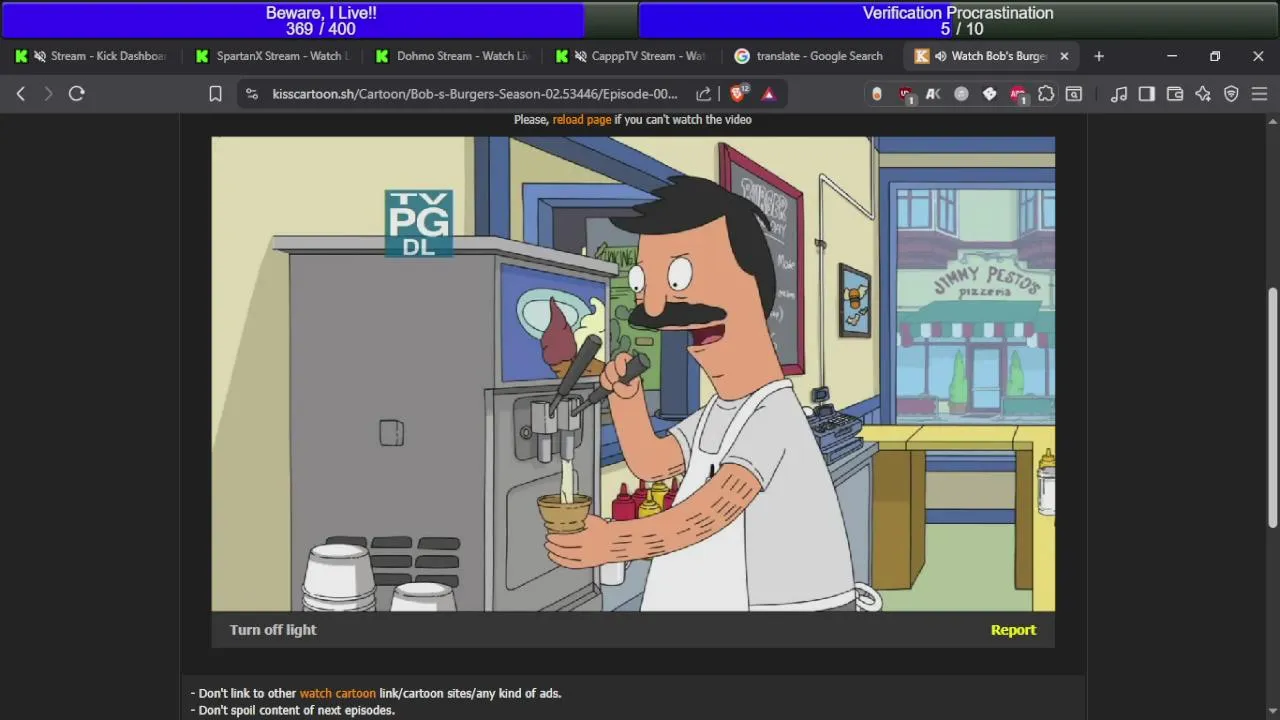1280x720 pixels.
Task: Unmute the CapppTV Stream tab audio icon
Action: pyautogui.click(x=580, y=56)
